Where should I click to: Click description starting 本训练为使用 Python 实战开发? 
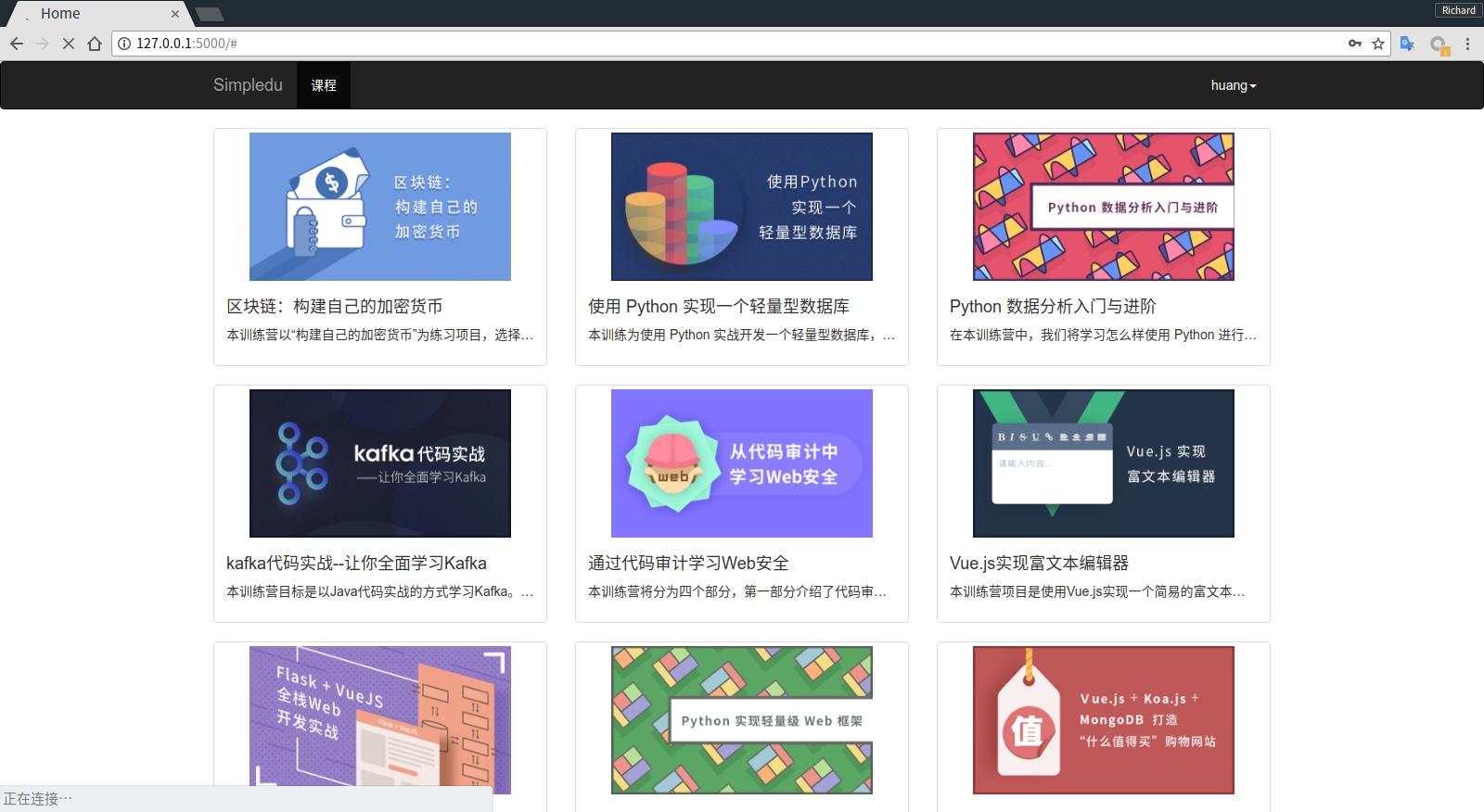(x=742, y=335)
